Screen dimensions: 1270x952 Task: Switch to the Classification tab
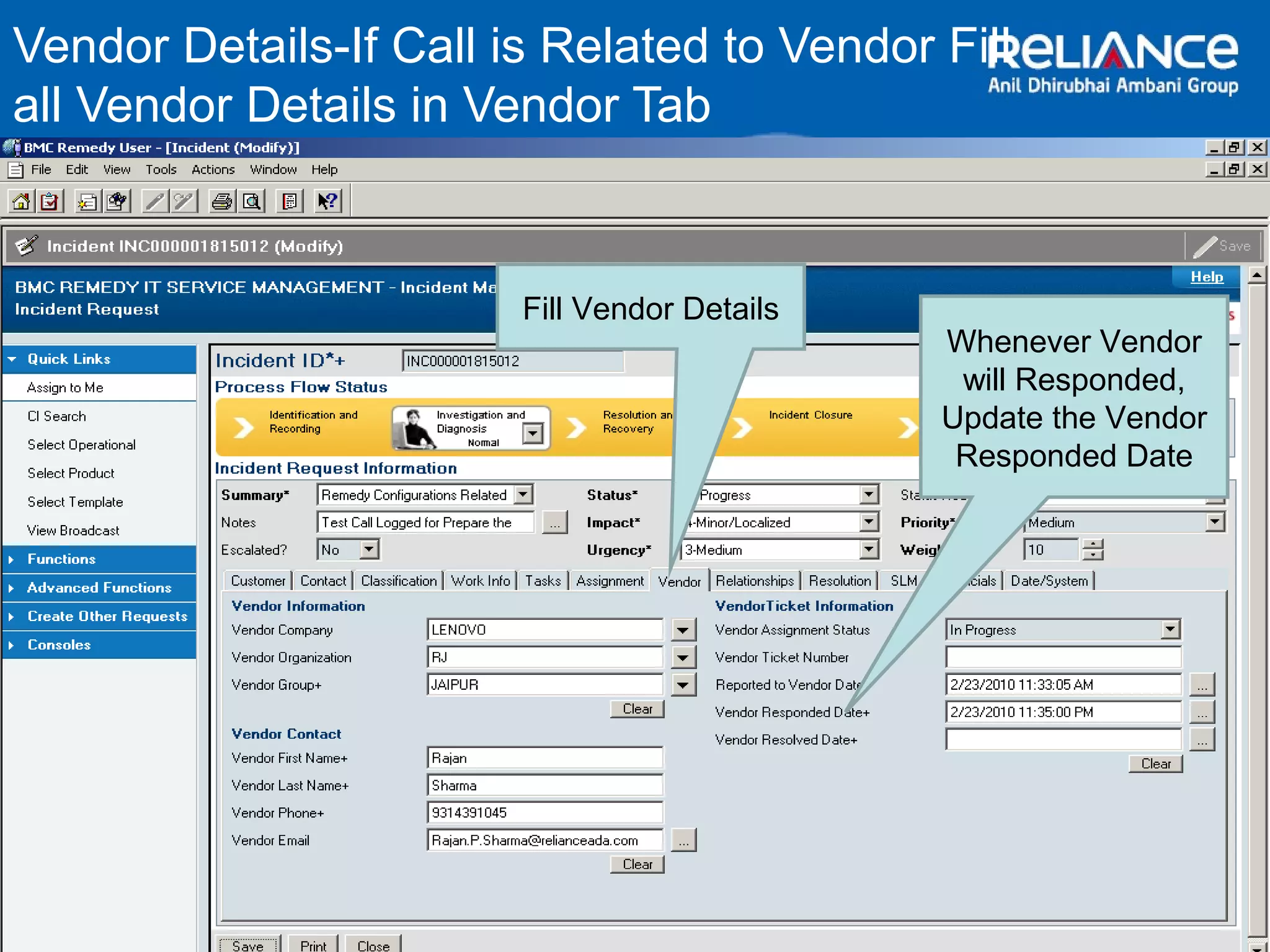click(x=399, y=581)
